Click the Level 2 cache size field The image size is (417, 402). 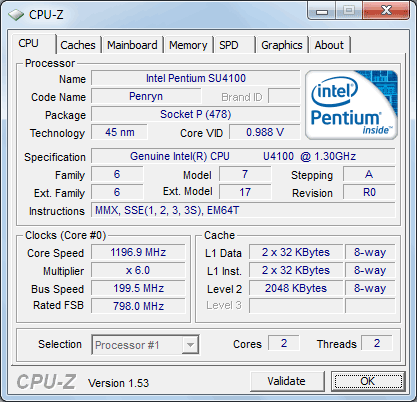(296, 288)
